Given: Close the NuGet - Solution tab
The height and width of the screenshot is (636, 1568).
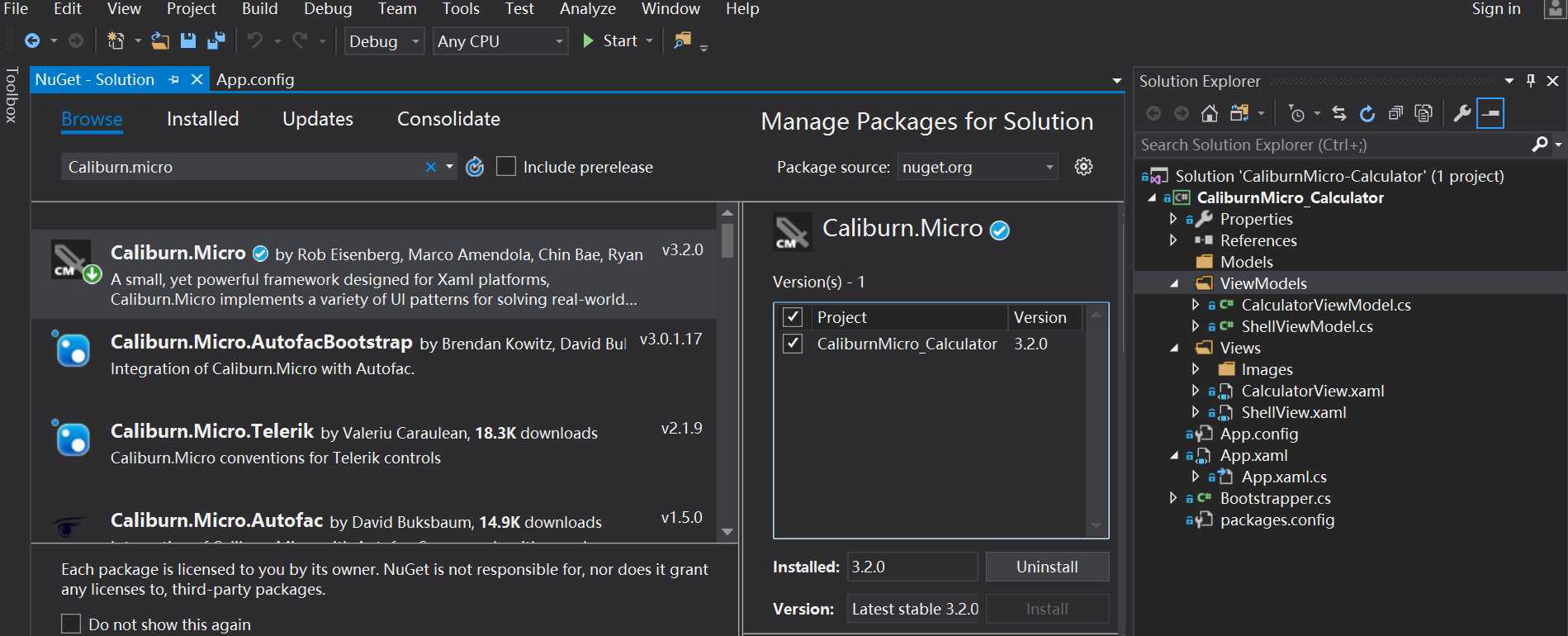Looking at the screenshot, I should (x=197, y=79).
